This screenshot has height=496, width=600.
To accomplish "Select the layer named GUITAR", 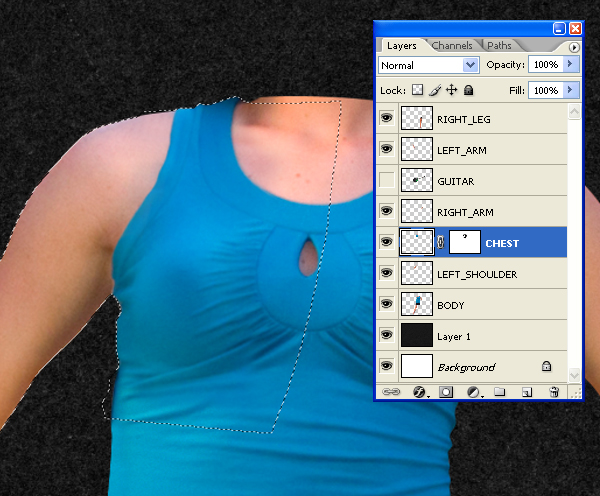I will click(455, 181).
